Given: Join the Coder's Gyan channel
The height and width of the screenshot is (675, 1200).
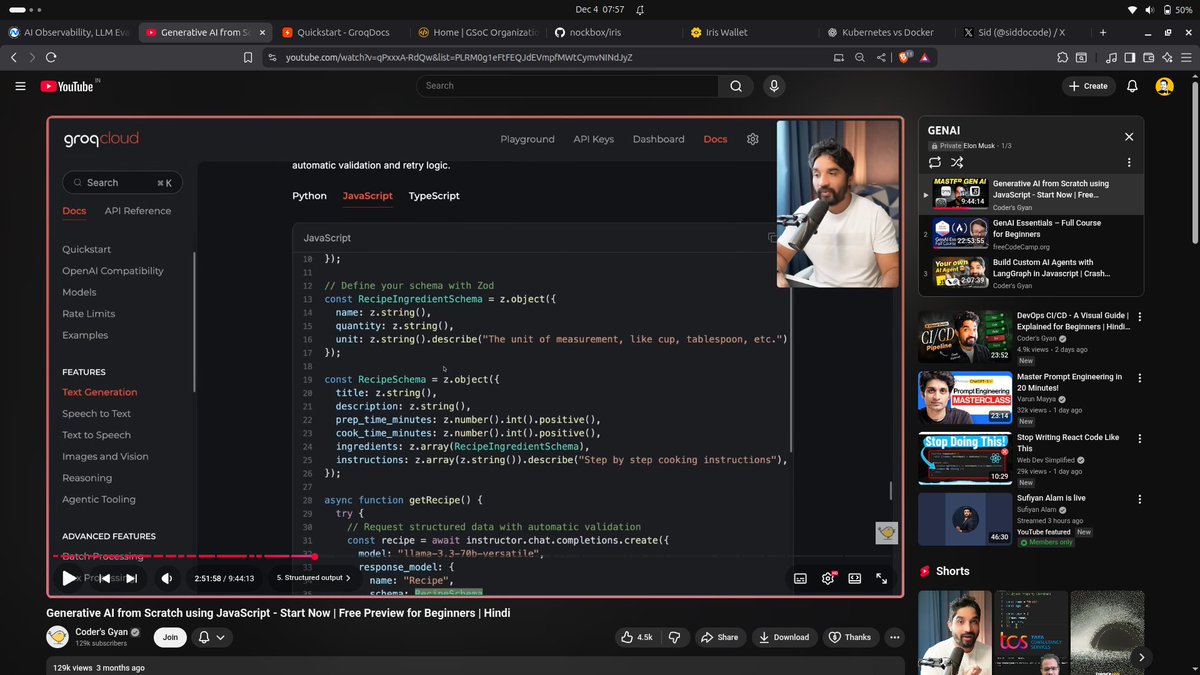Looking at the screenshot, I should pyautogui.click(x=171, y=637).
